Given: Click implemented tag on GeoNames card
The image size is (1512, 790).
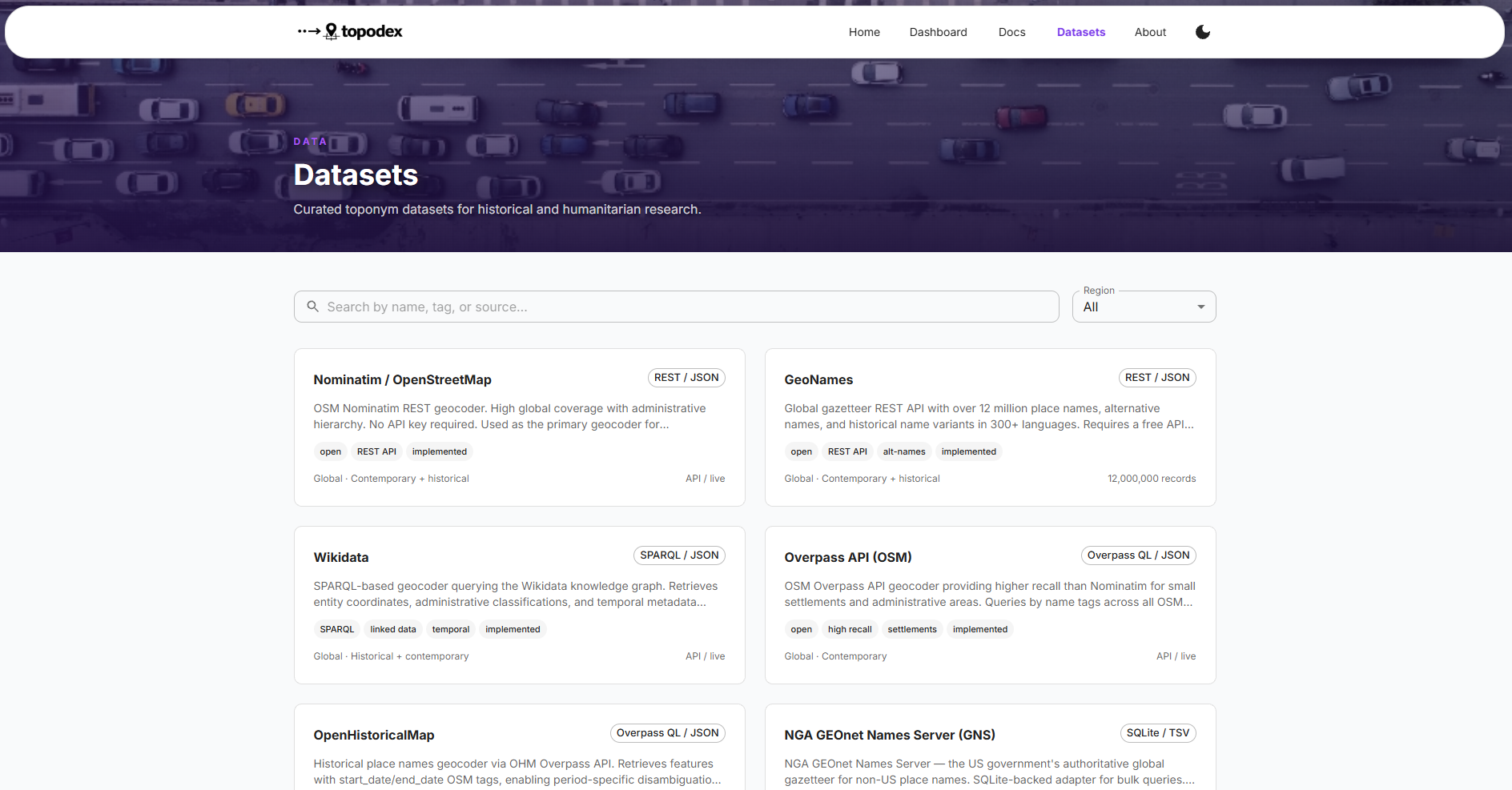Looking at the screenshot, I should point(969,451).
